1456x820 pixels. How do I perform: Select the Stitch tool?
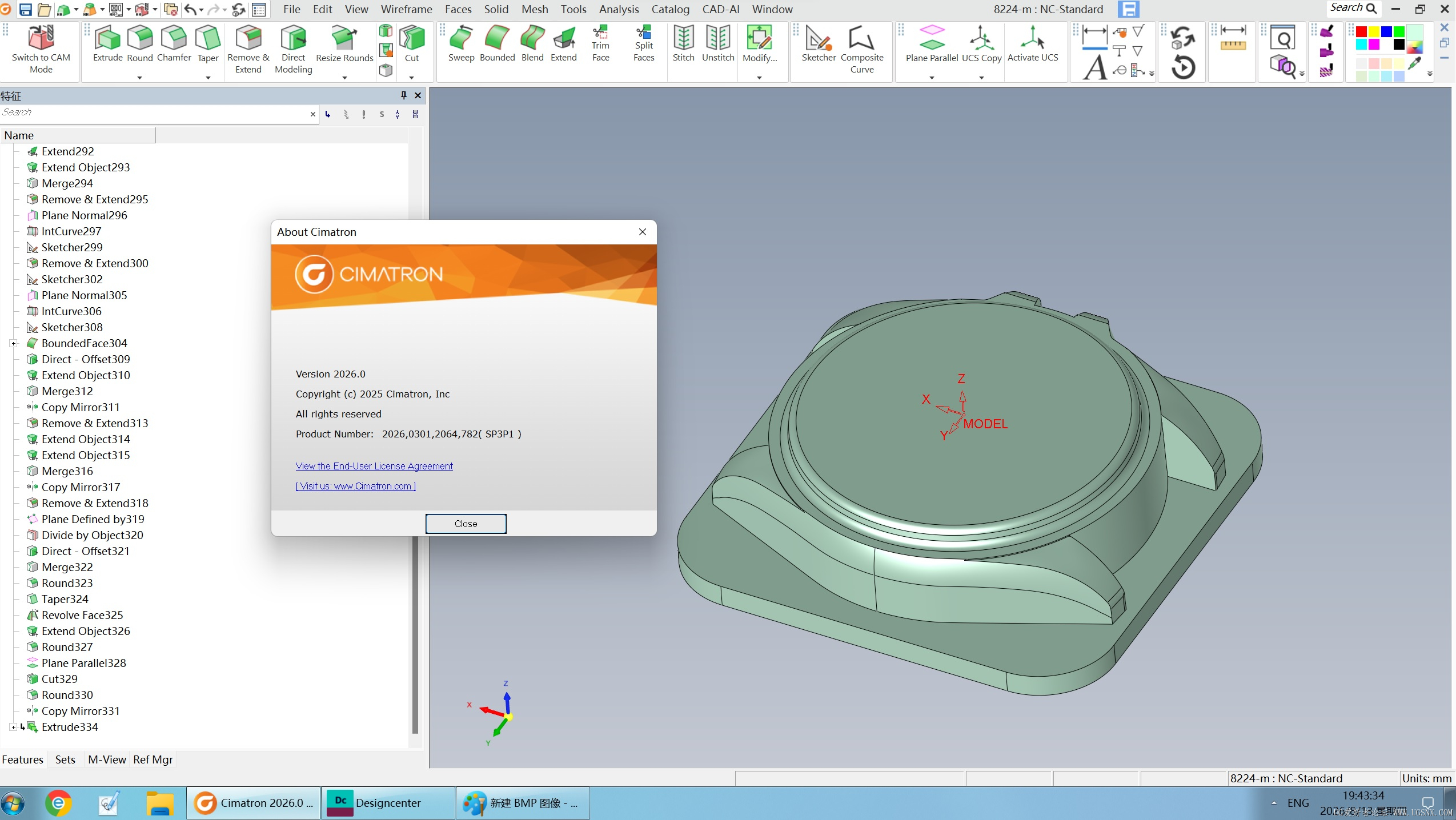[x=683, y=44]
